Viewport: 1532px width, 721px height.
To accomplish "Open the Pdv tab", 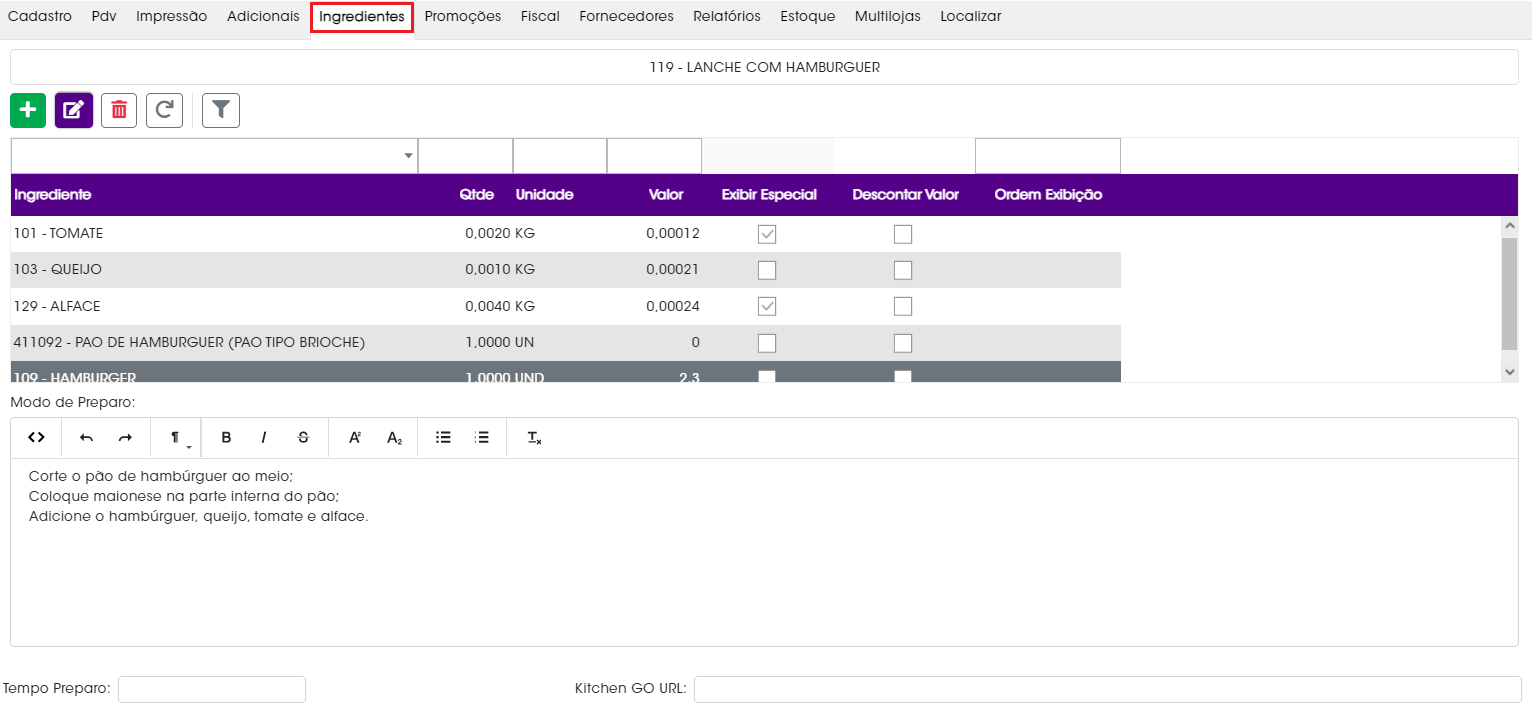I will click(104, 17).
